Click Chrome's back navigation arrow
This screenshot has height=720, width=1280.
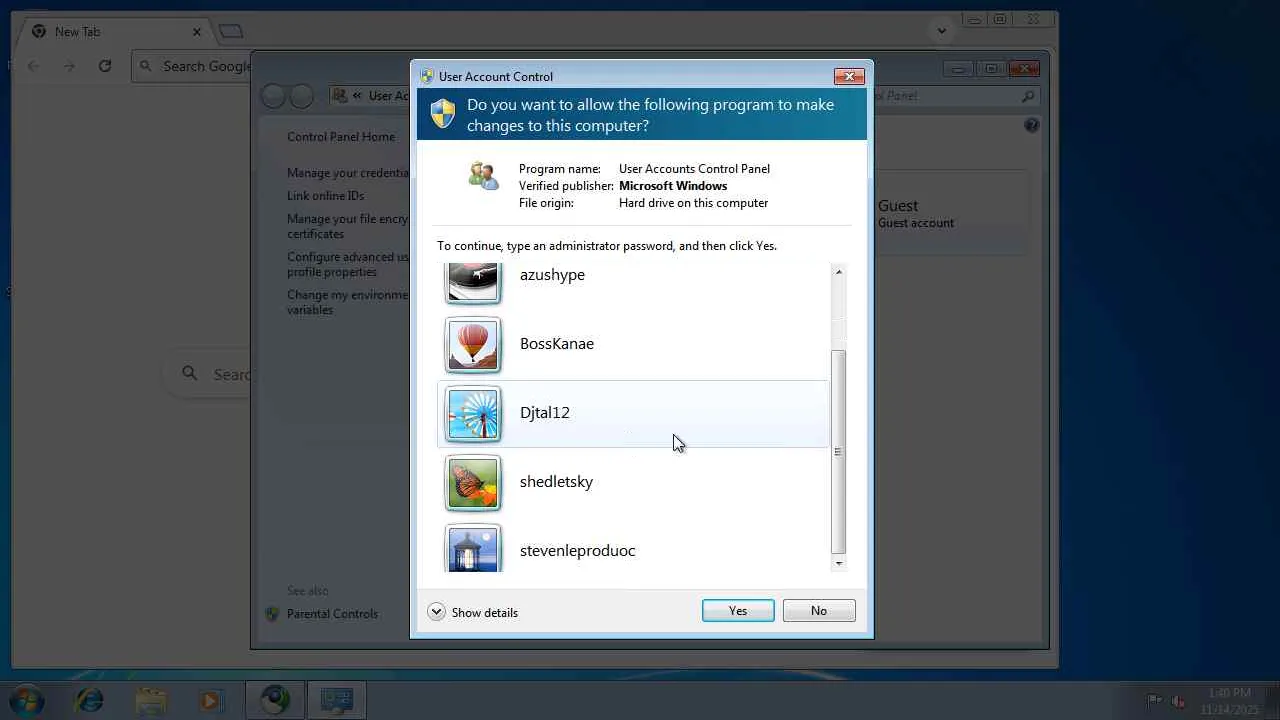(34, 66)
